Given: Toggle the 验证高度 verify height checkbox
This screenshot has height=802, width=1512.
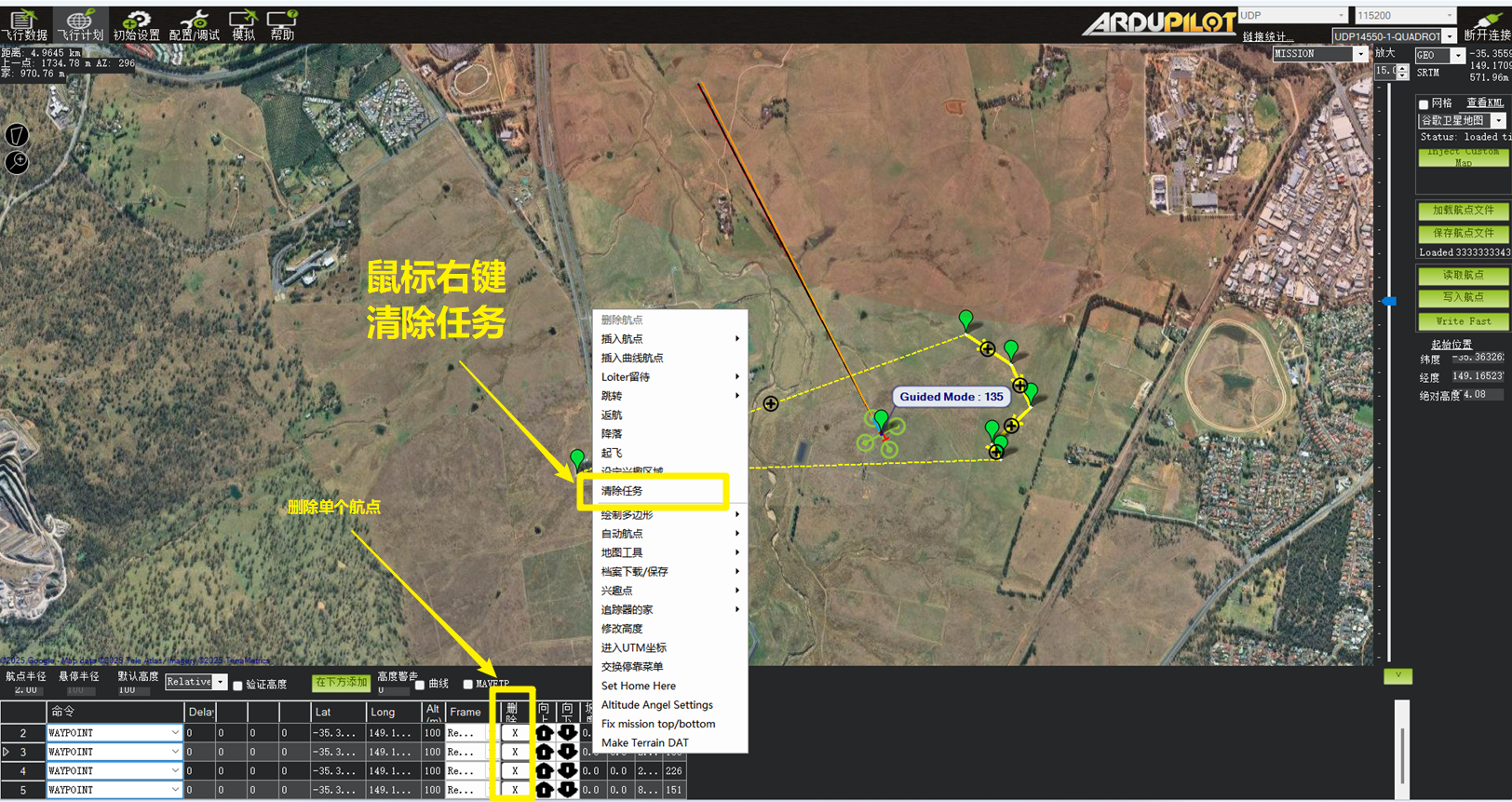Looking at the screenshot, I should [x=238, y=686].
